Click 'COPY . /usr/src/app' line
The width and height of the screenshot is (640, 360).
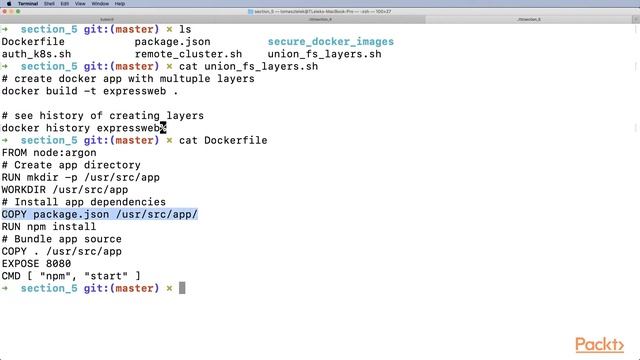click(x=62, y=251)
